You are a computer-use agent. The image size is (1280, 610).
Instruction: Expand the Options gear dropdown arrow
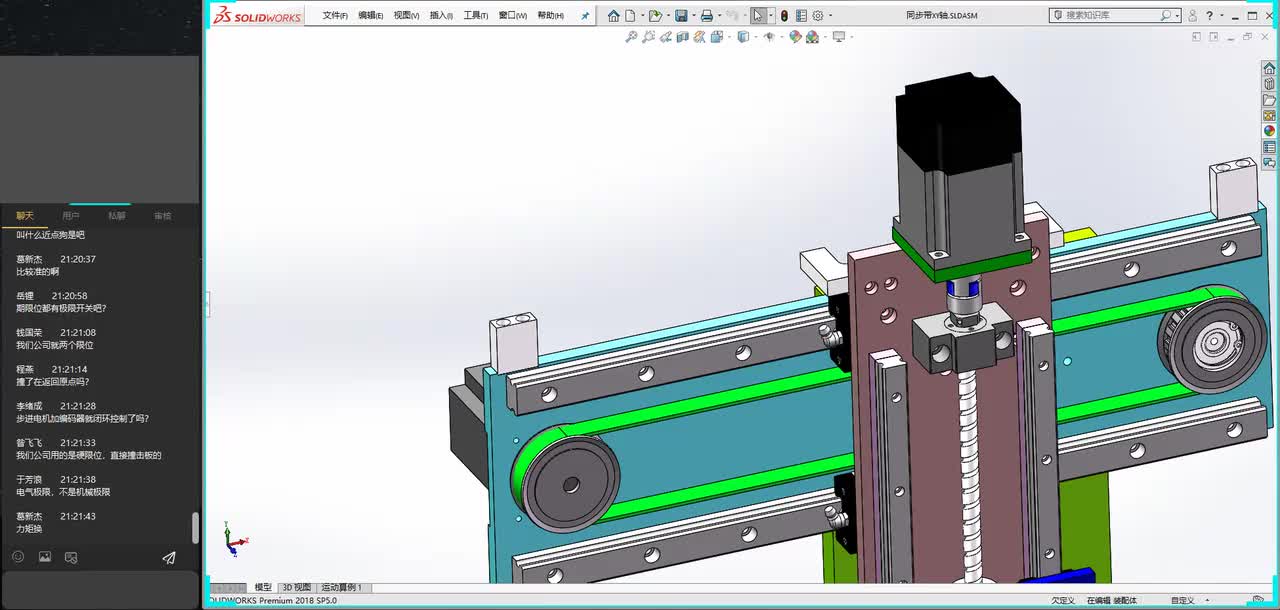click(830, 16)
